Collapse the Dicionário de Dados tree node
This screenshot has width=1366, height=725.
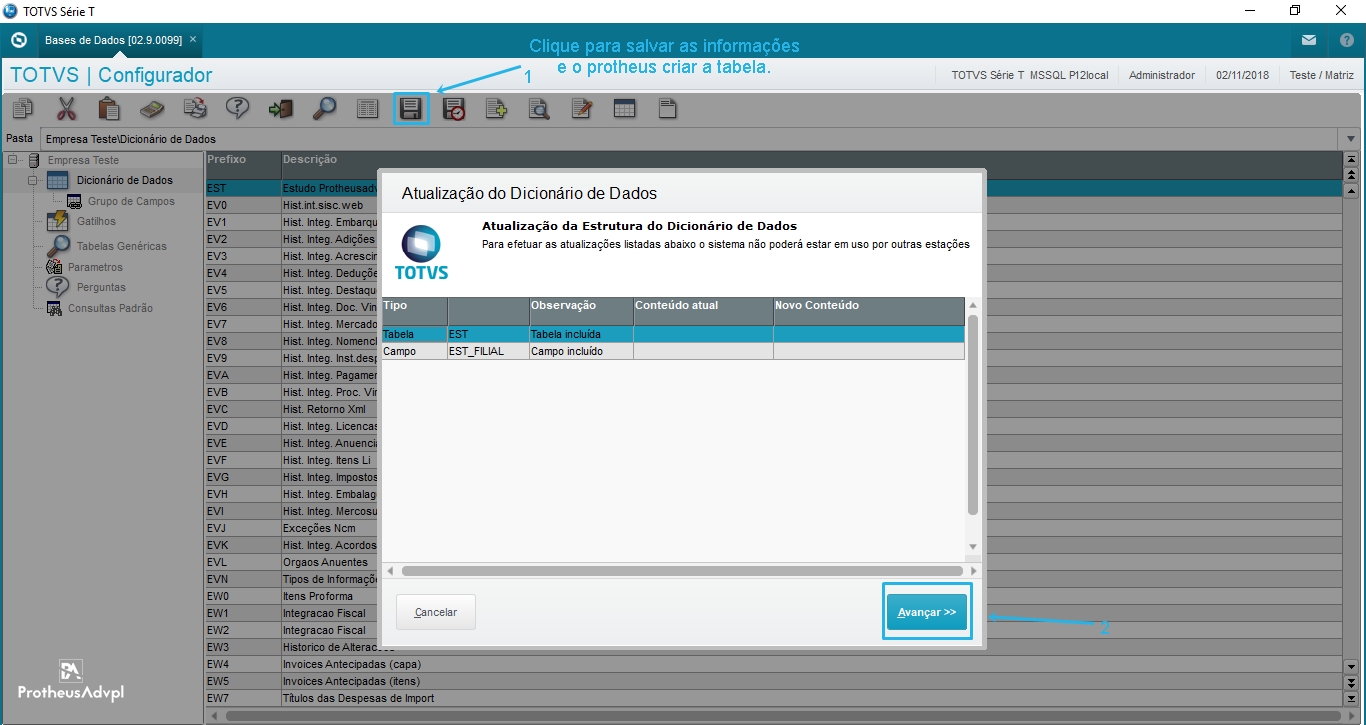[32, 181]
